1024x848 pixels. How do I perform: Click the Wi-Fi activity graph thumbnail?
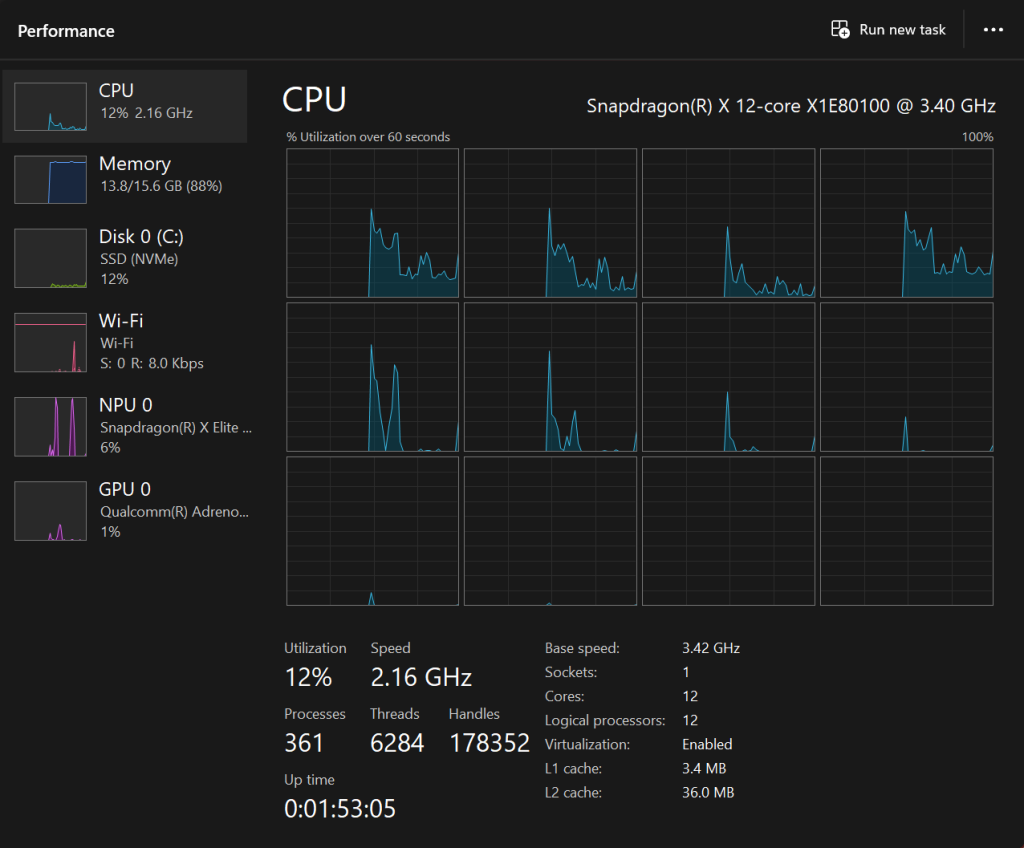(50, 342)
